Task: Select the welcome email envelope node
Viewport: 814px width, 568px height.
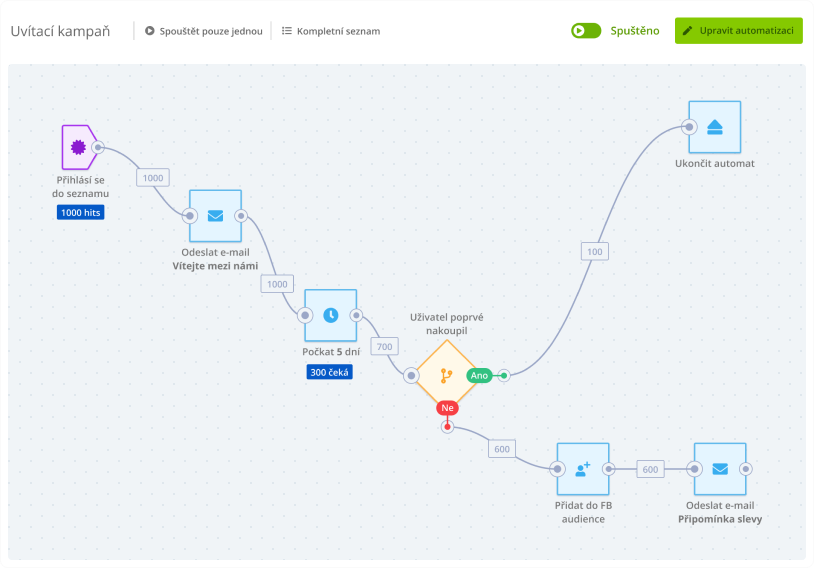Action: point(215,216)
